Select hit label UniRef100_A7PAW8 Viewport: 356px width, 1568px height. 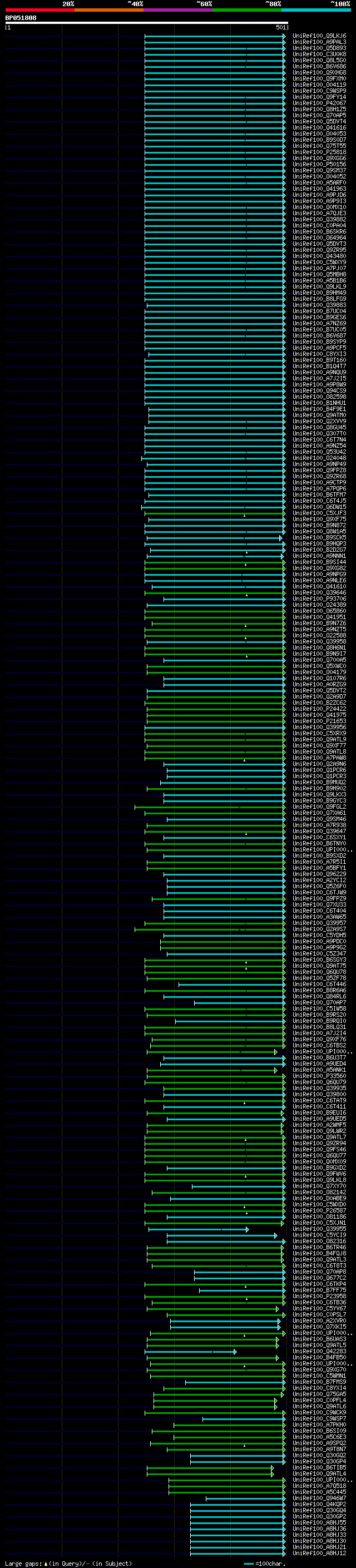(x=319, y=757)
